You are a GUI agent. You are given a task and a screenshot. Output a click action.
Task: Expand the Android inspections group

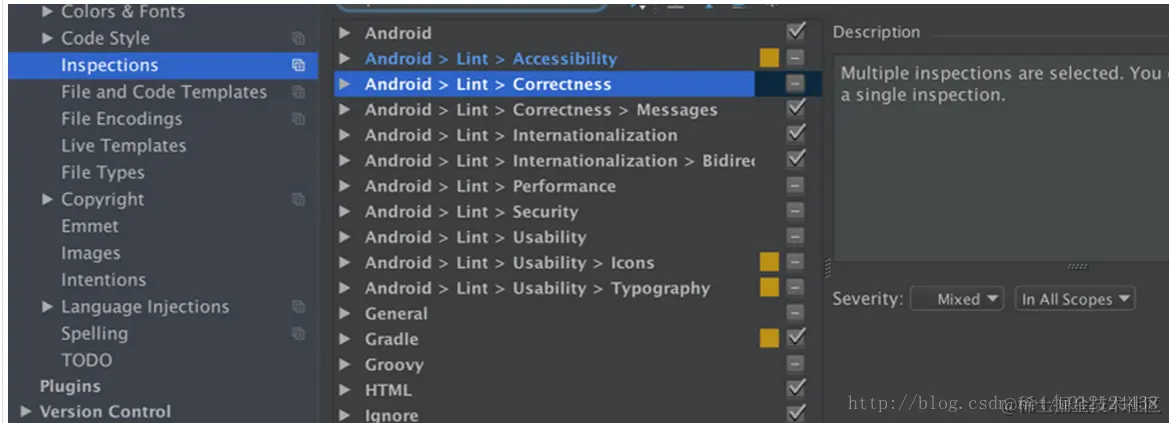click(344, 33)
